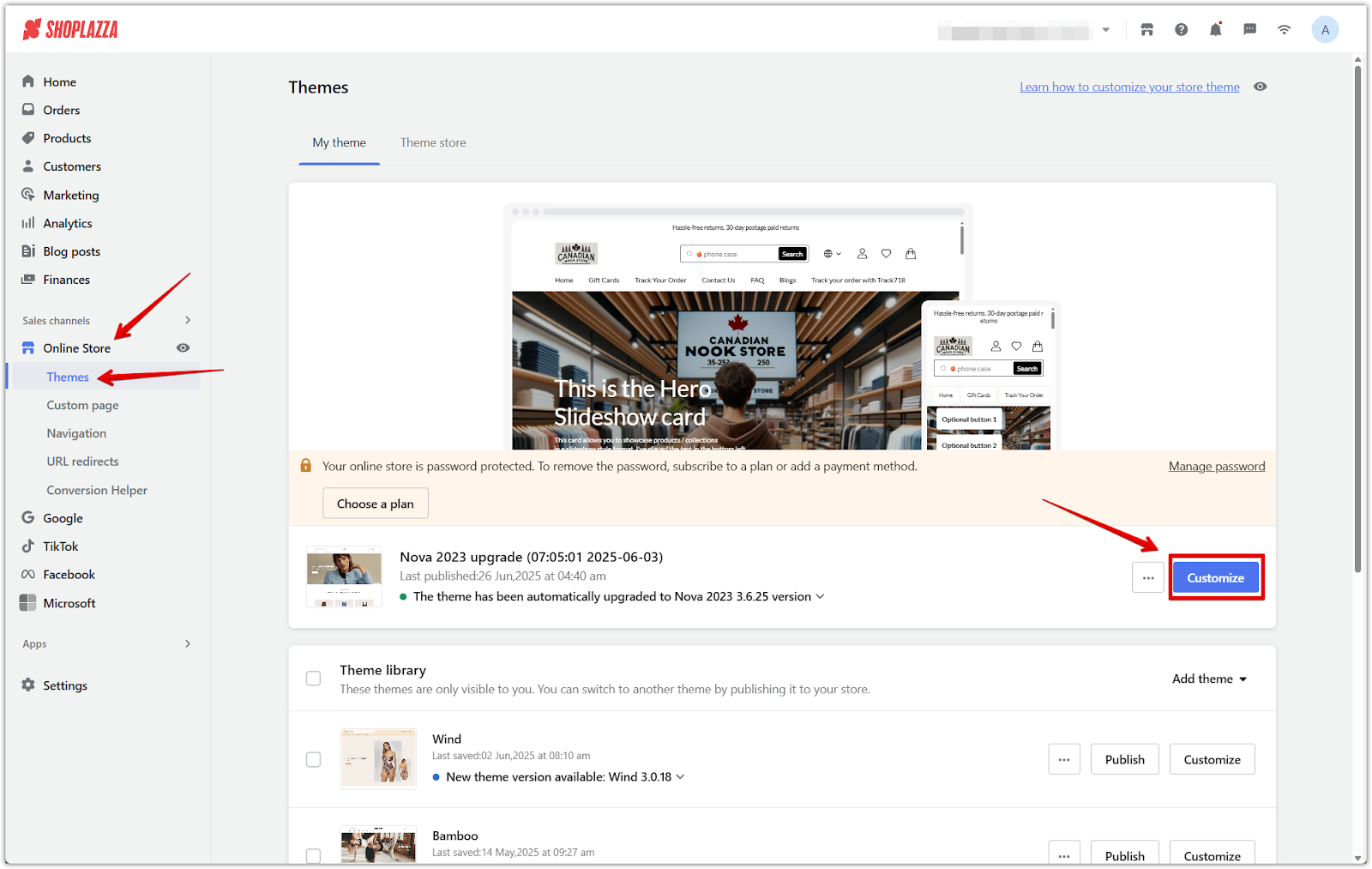This screenshot has height=869, width=1372.
Task: Click the Home house icon
Action: 28,81
